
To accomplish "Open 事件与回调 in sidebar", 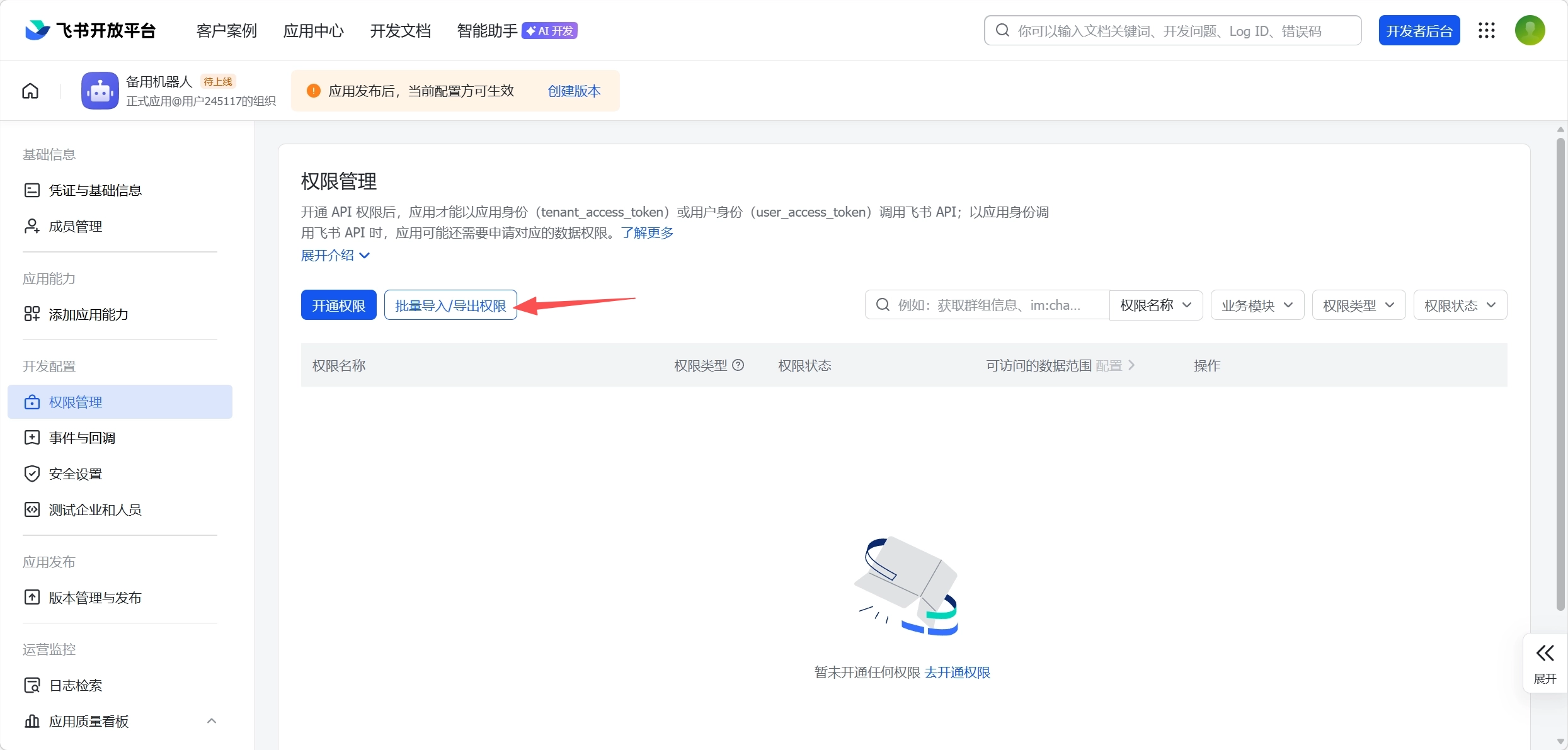I will click(x=82, y=438).
